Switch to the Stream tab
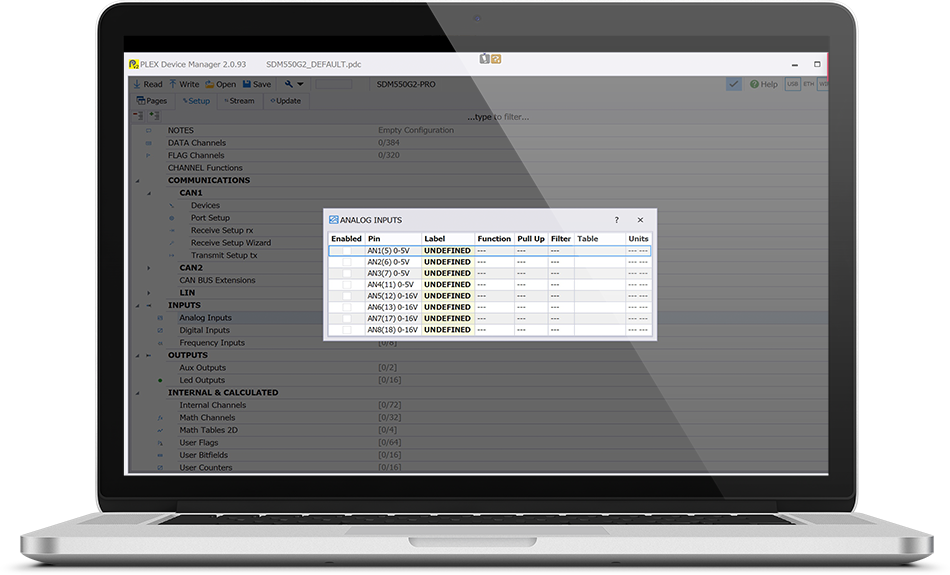Screen dimensions: 950x575 point(239,101)
